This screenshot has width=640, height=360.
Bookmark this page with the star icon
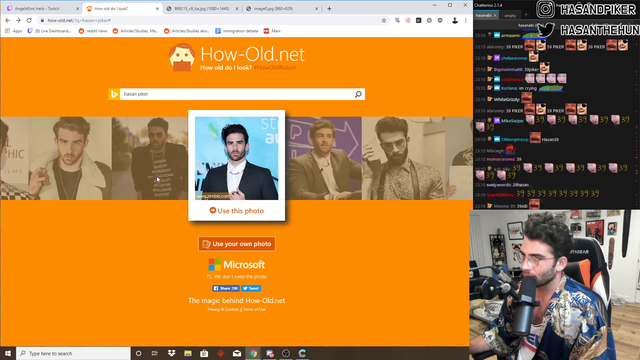[x=384, y=20]
